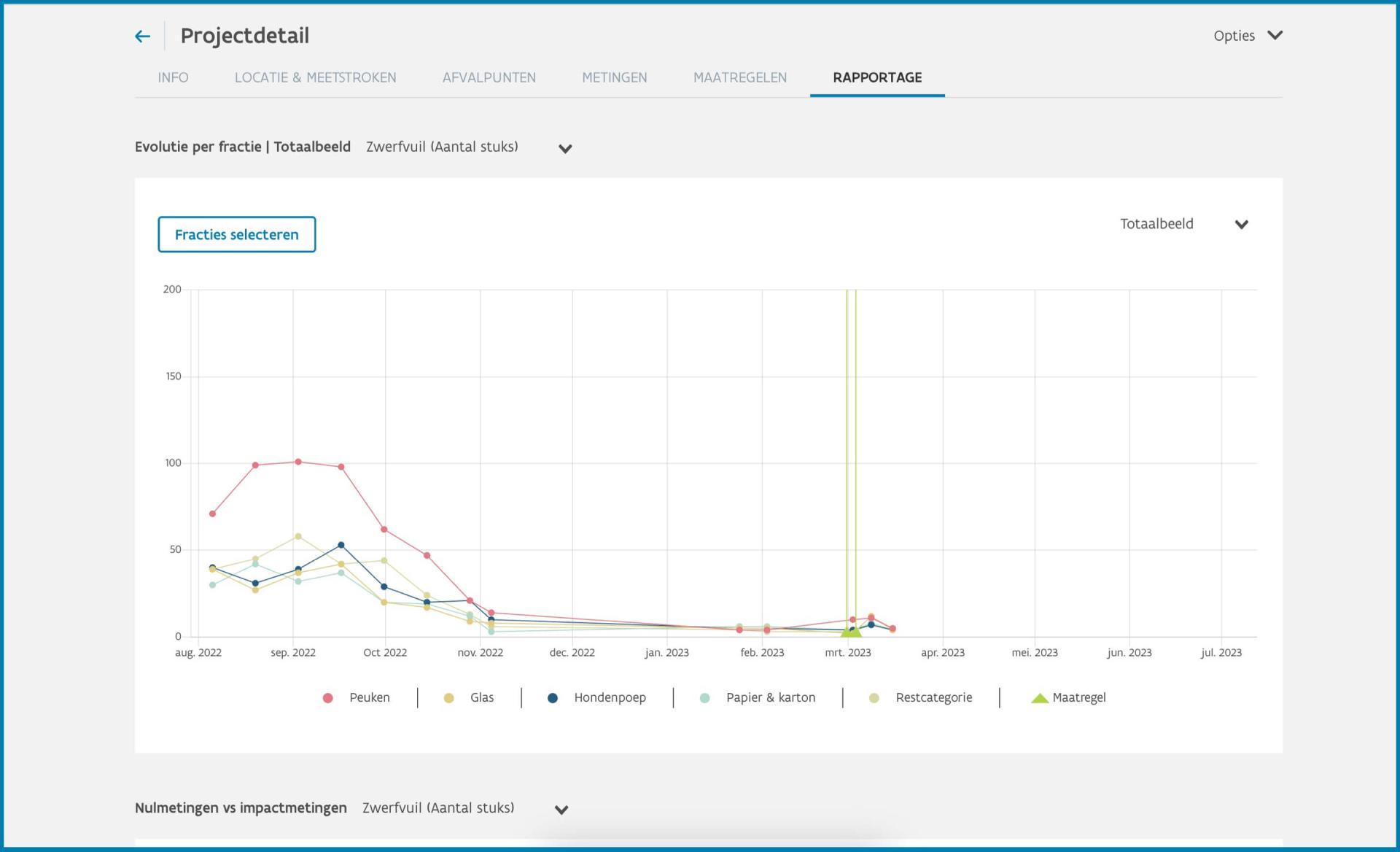Go to the INFO tab
The width and height of the screenshot is (1400, 852).
point(173,77)
